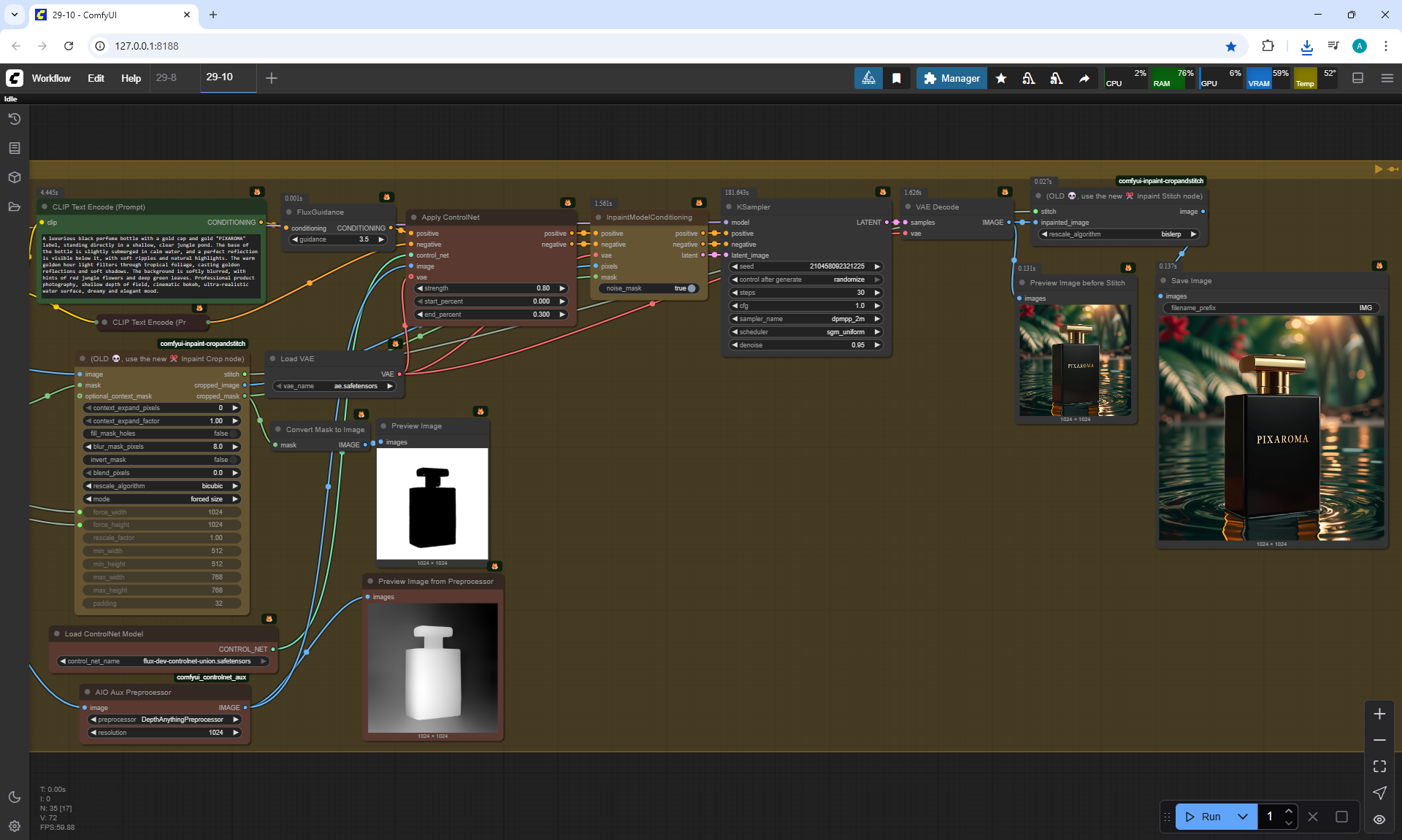Toggle fill_mask_holes false option
1402x840 pixels.
[x=162, y=434]
